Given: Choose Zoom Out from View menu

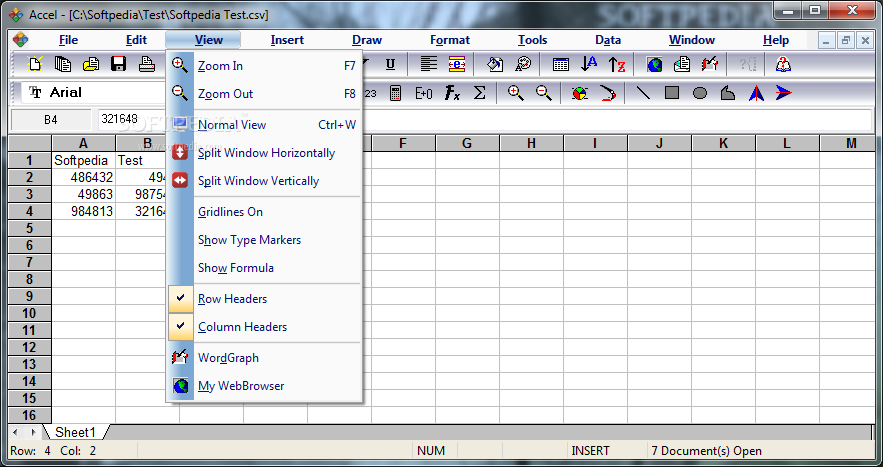Looking at the screenshot, I should pyautogui.click(x=264, y=94).
